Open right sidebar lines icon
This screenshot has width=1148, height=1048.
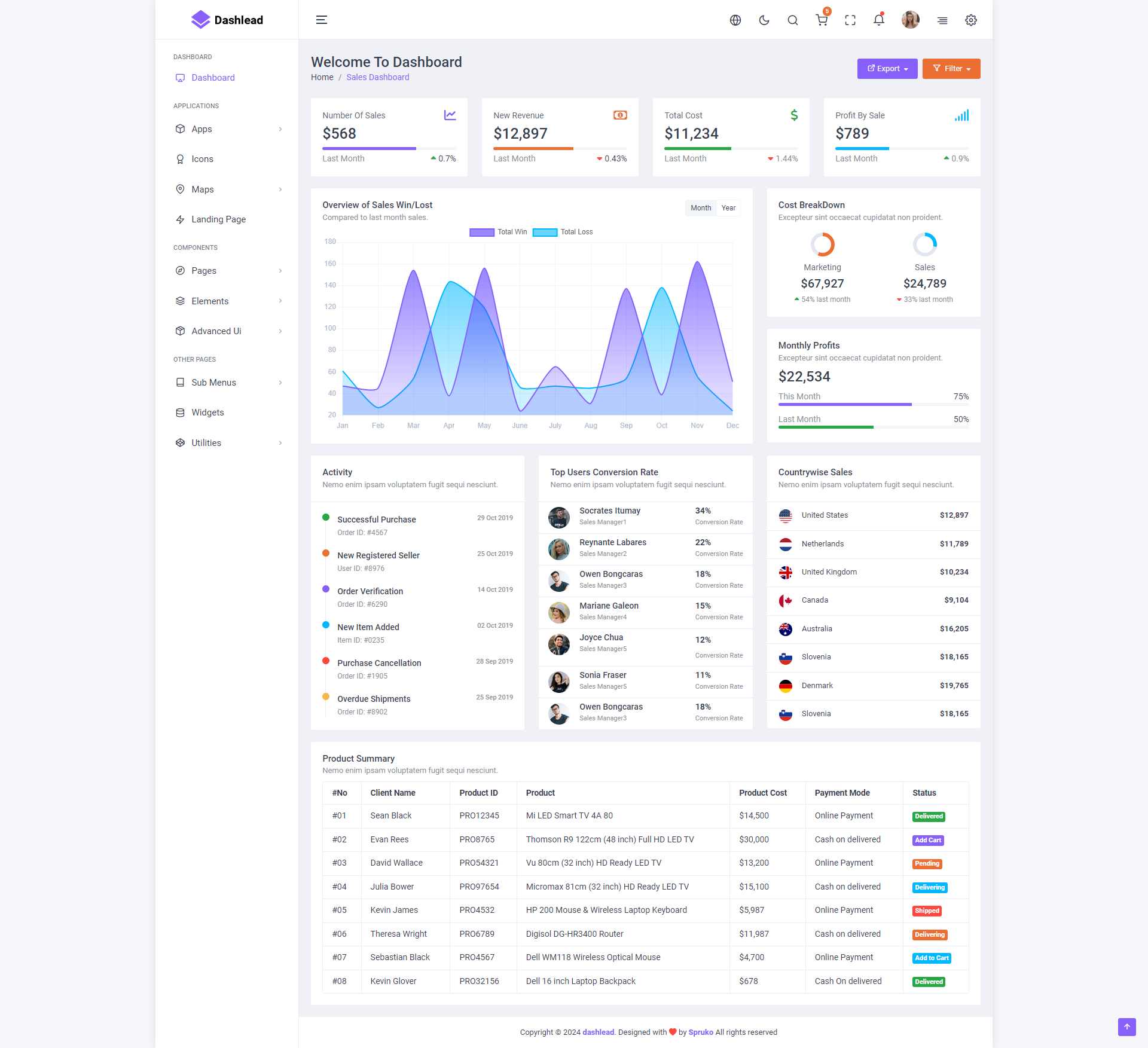942,20
